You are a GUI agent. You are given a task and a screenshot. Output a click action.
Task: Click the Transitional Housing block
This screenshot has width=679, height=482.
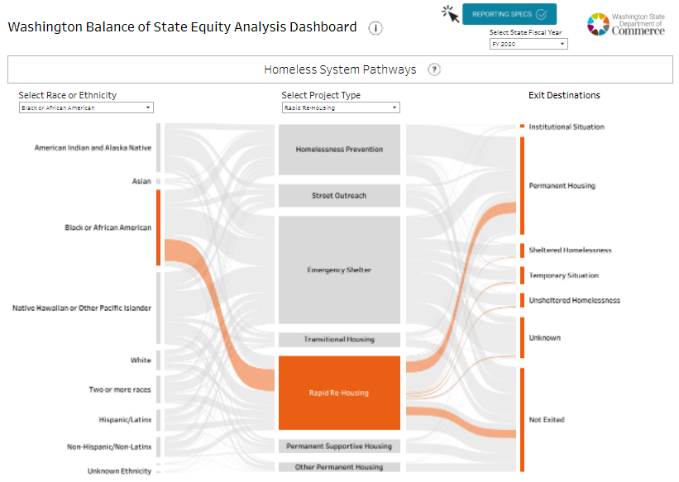point(339,340)
